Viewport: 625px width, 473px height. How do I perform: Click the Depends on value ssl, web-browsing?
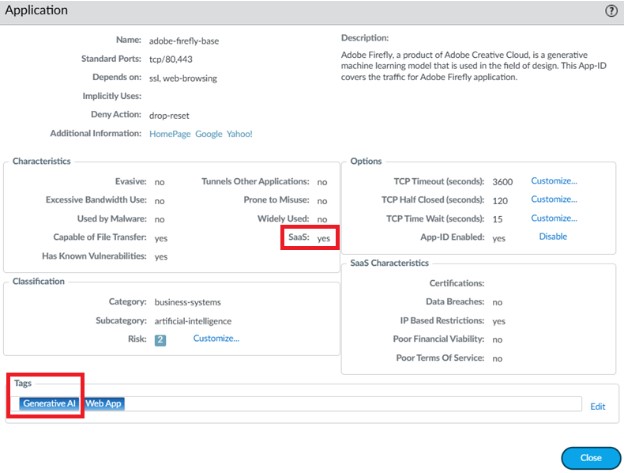coord(183,78)
